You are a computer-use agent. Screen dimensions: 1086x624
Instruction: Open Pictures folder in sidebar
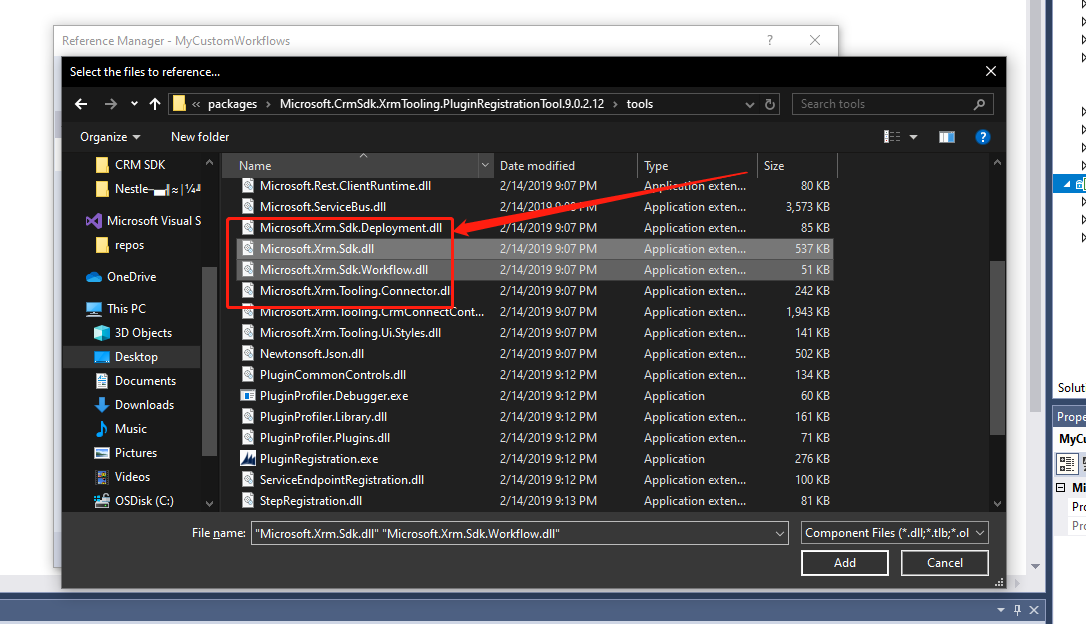[126, 453]
